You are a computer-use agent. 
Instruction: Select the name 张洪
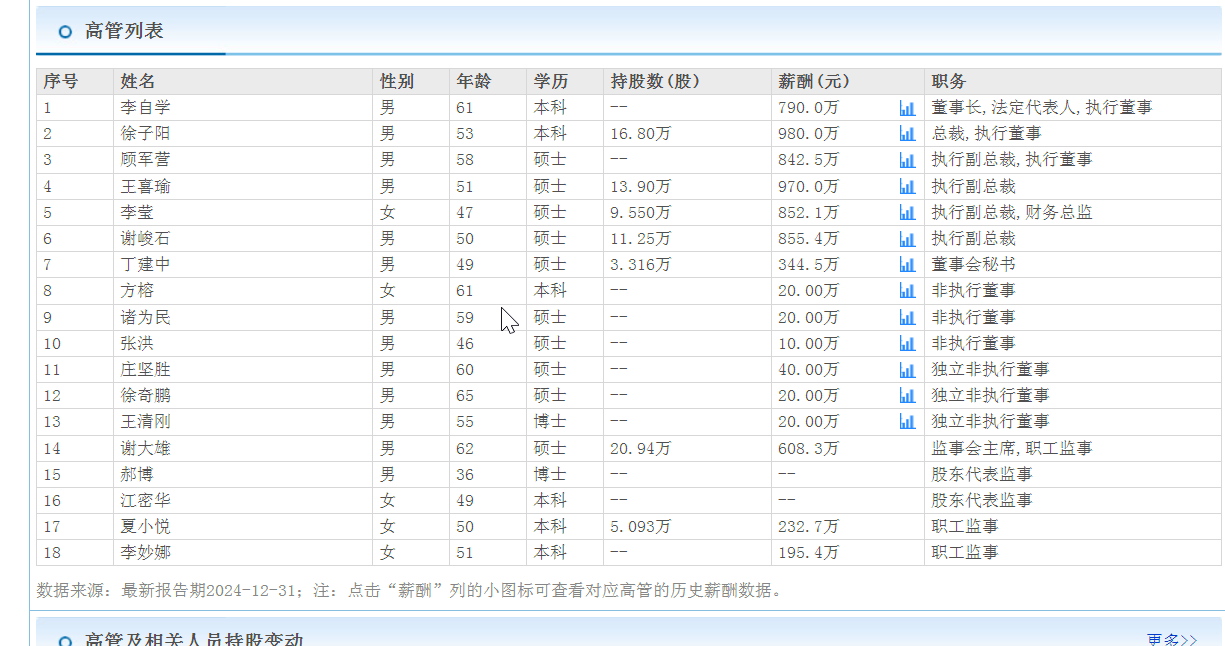point(138,344)
